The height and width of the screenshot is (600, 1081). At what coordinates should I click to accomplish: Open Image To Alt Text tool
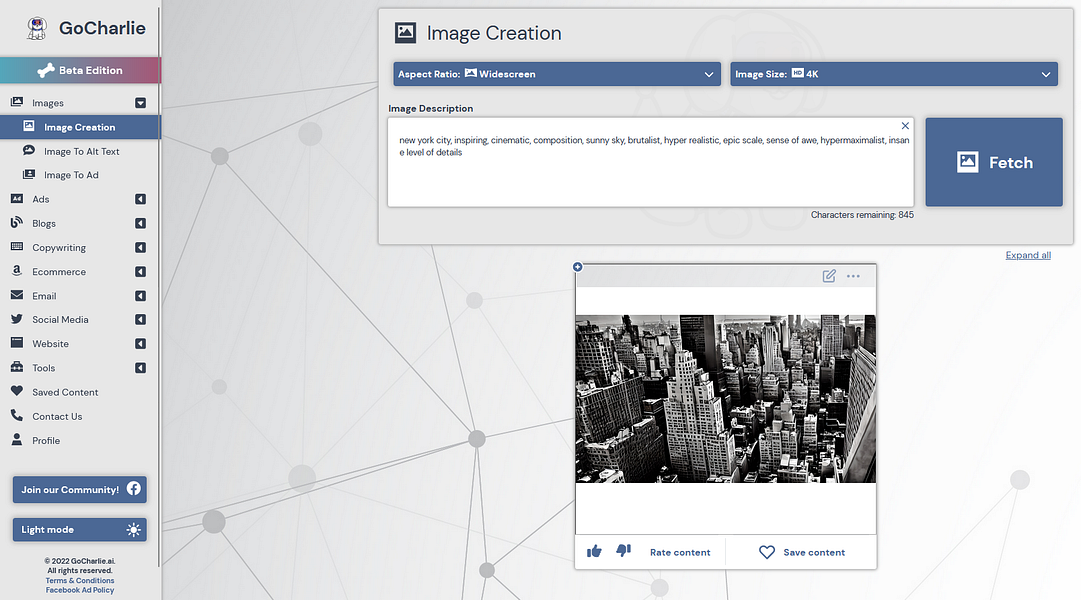pyautogui.click(x=81, y=151)
